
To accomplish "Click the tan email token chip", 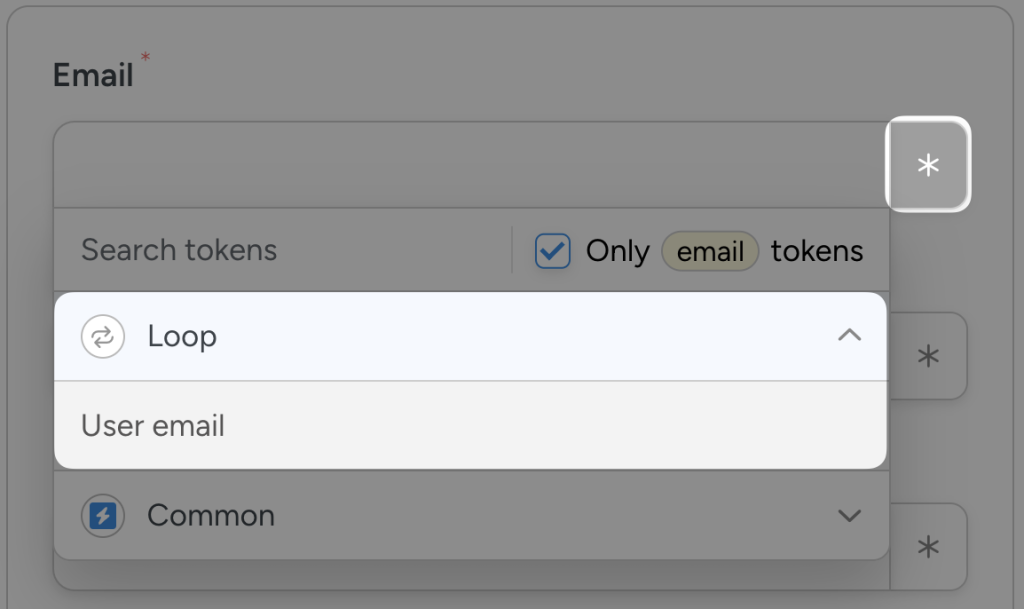I will pyautogui.click(x=710, y=251).
